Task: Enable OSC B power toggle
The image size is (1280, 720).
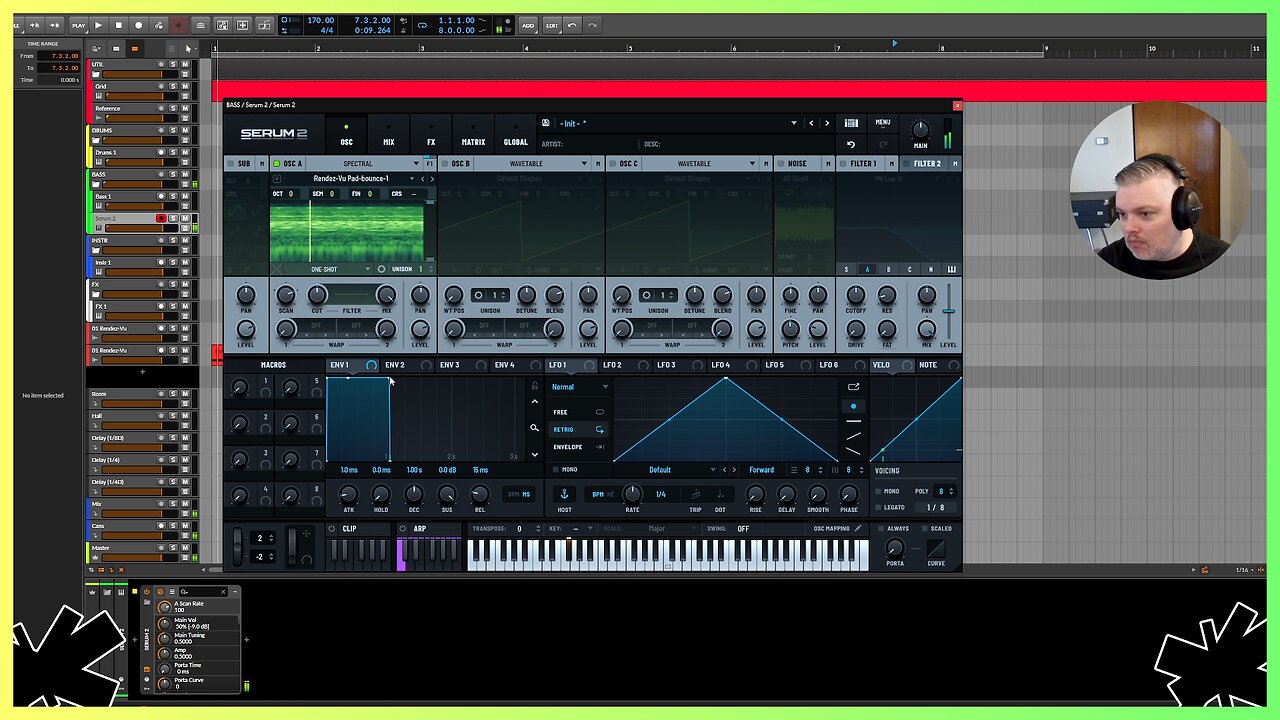Action: (x=444, y=163)
